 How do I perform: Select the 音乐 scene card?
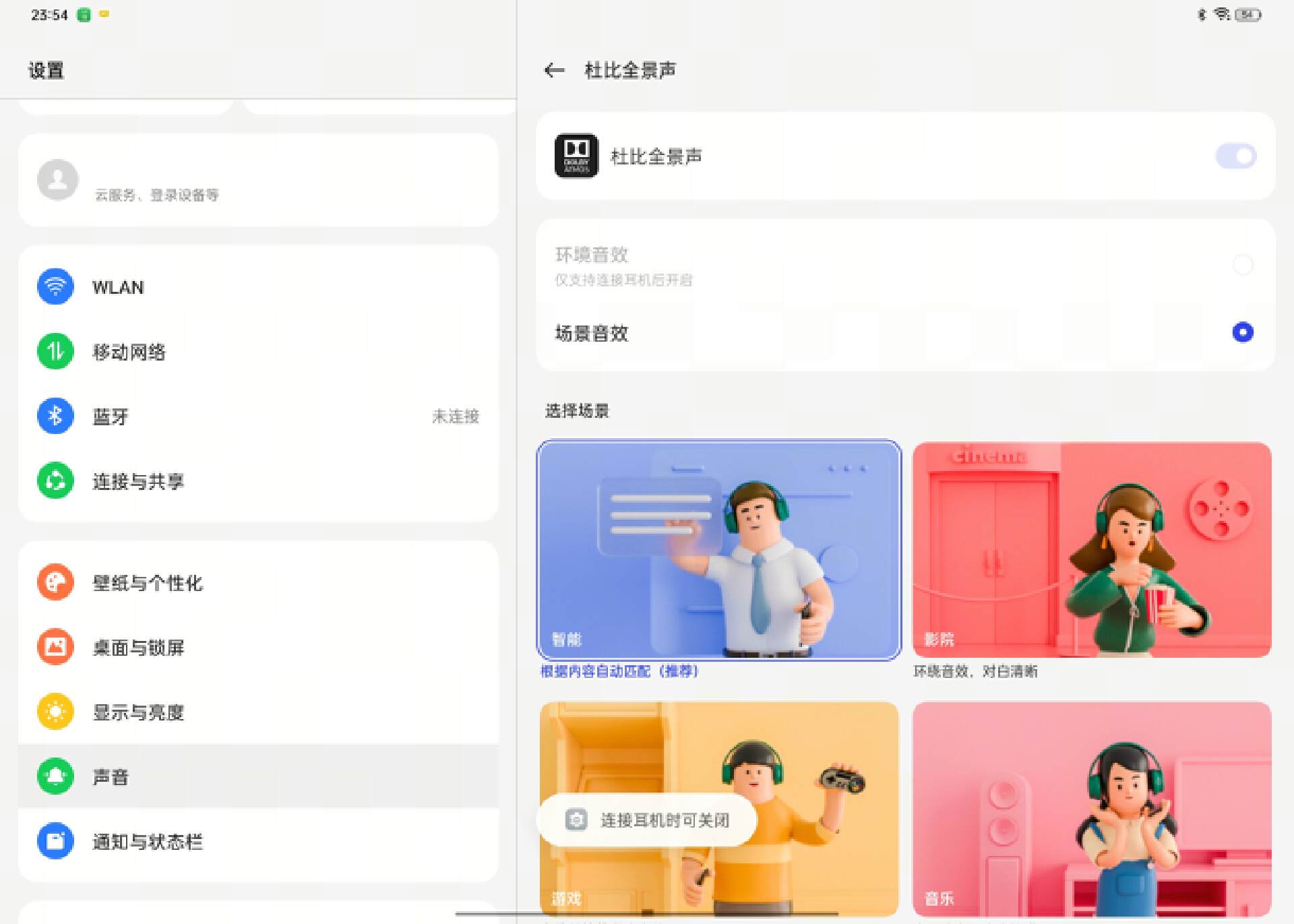tap(1090, 809)
